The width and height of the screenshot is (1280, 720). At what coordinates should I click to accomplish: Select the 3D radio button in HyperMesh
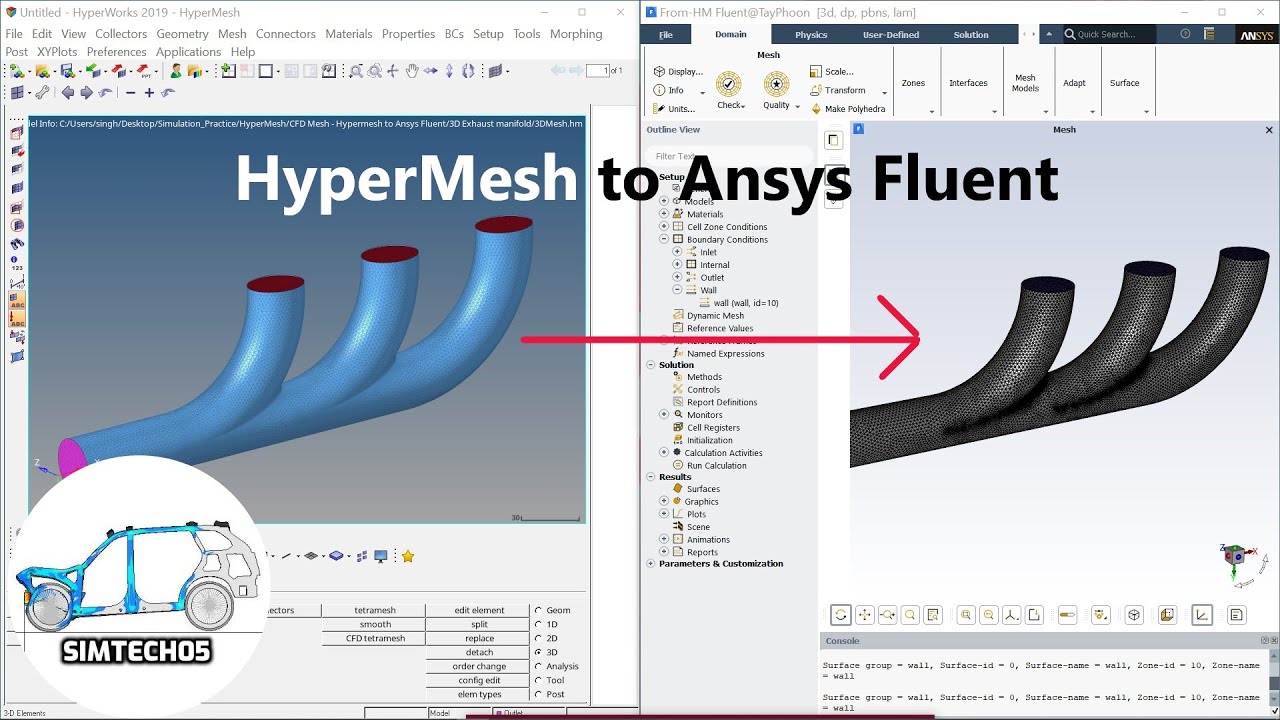[538, 652]
